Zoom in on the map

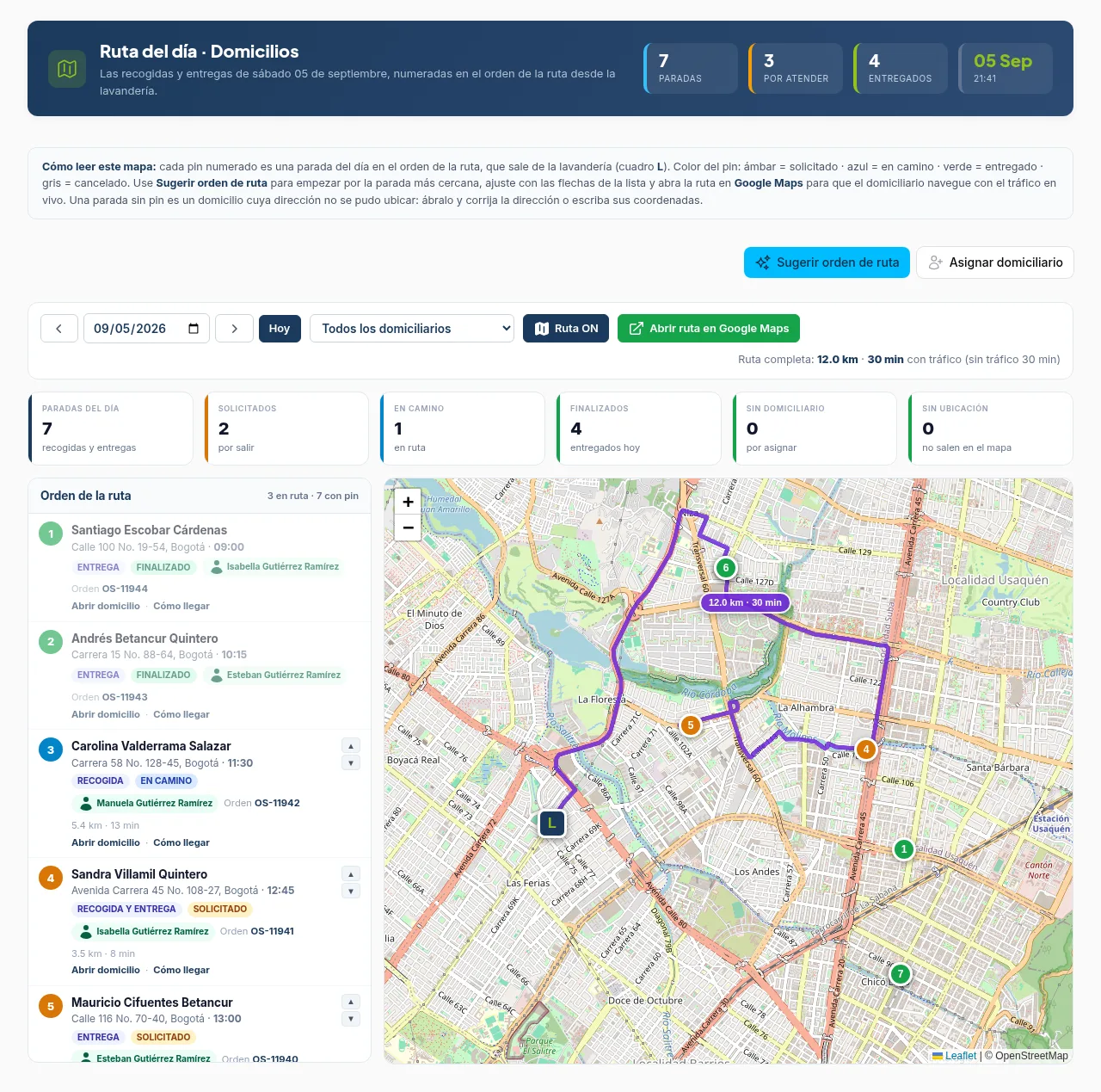tap(408, 502)
